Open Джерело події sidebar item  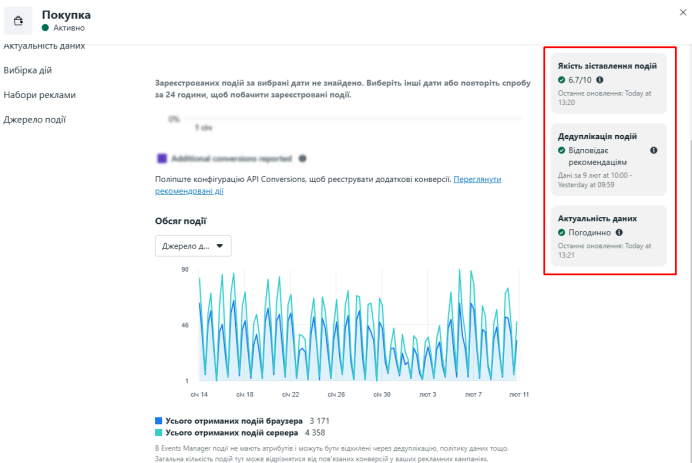[34, 120]
